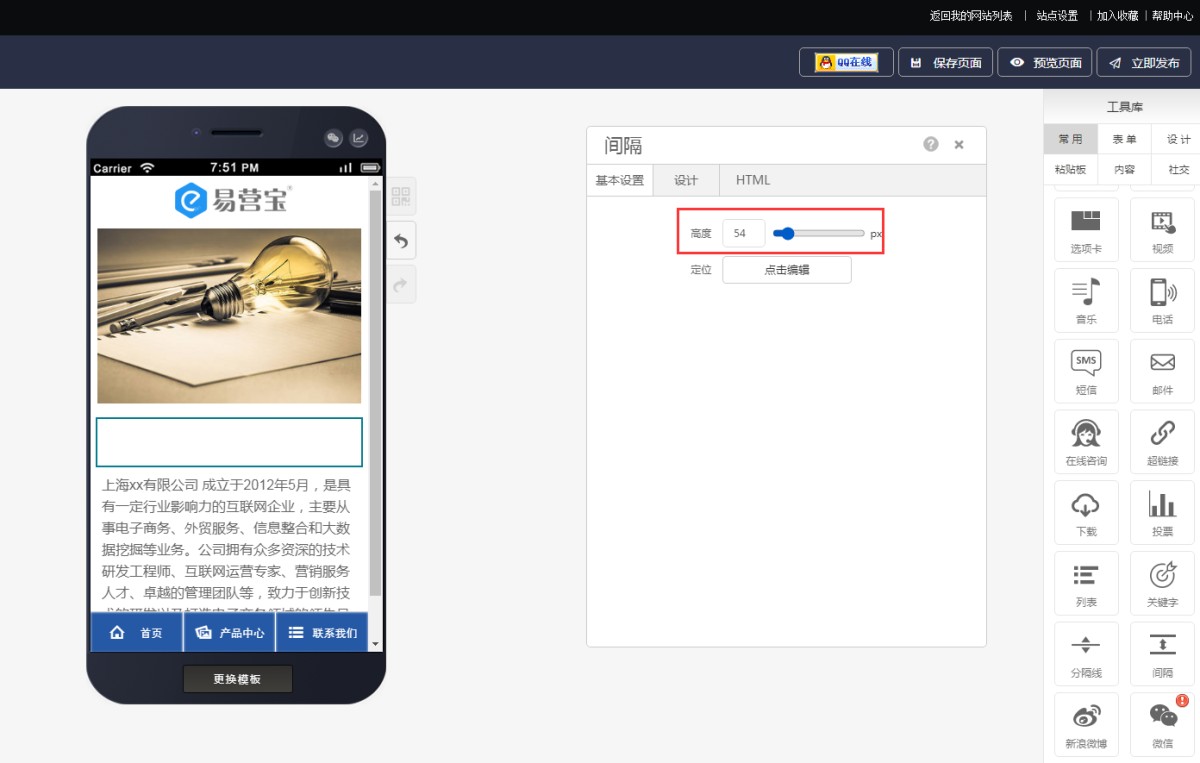
Task: Add the 在线咨询 consultation widget
Action: (1086, 442)
